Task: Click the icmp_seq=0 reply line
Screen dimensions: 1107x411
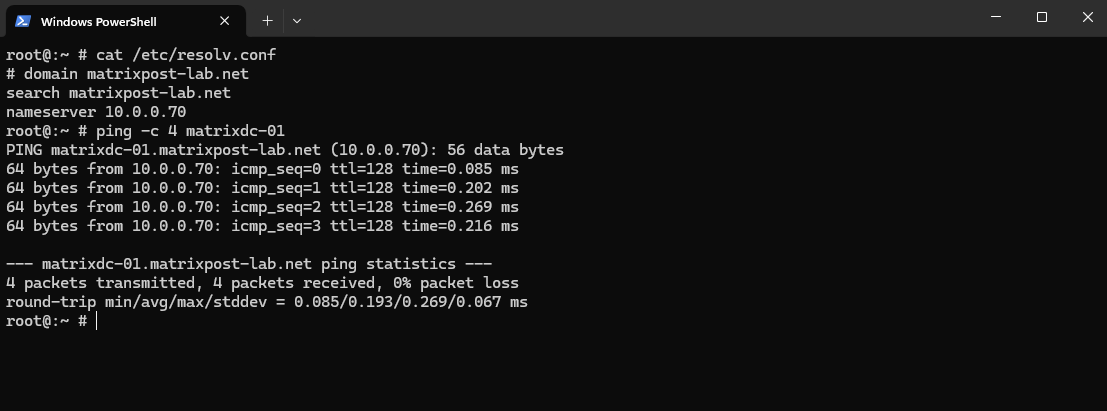Action: point(263,169)
